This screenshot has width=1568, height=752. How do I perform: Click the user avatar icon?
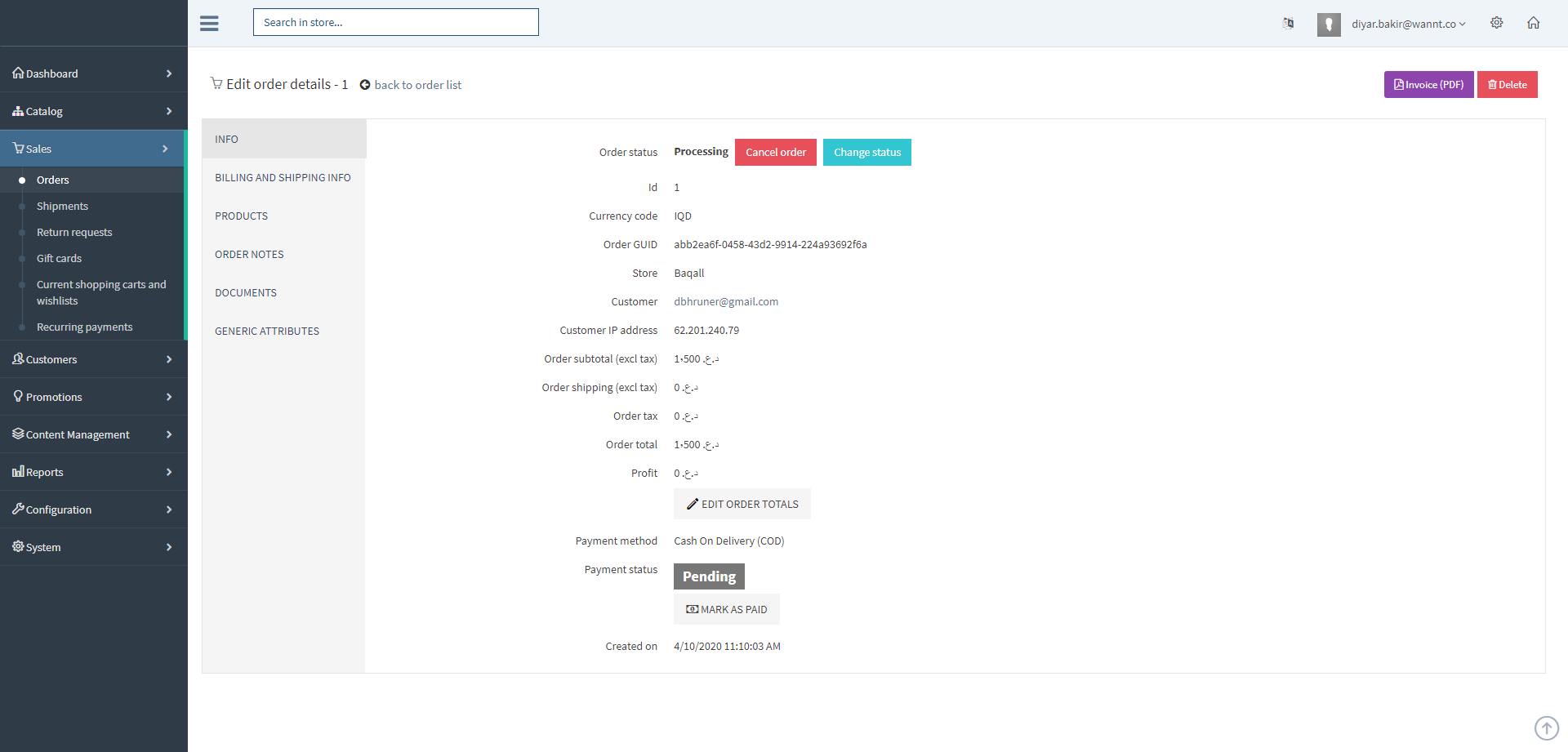point(1329,24)
